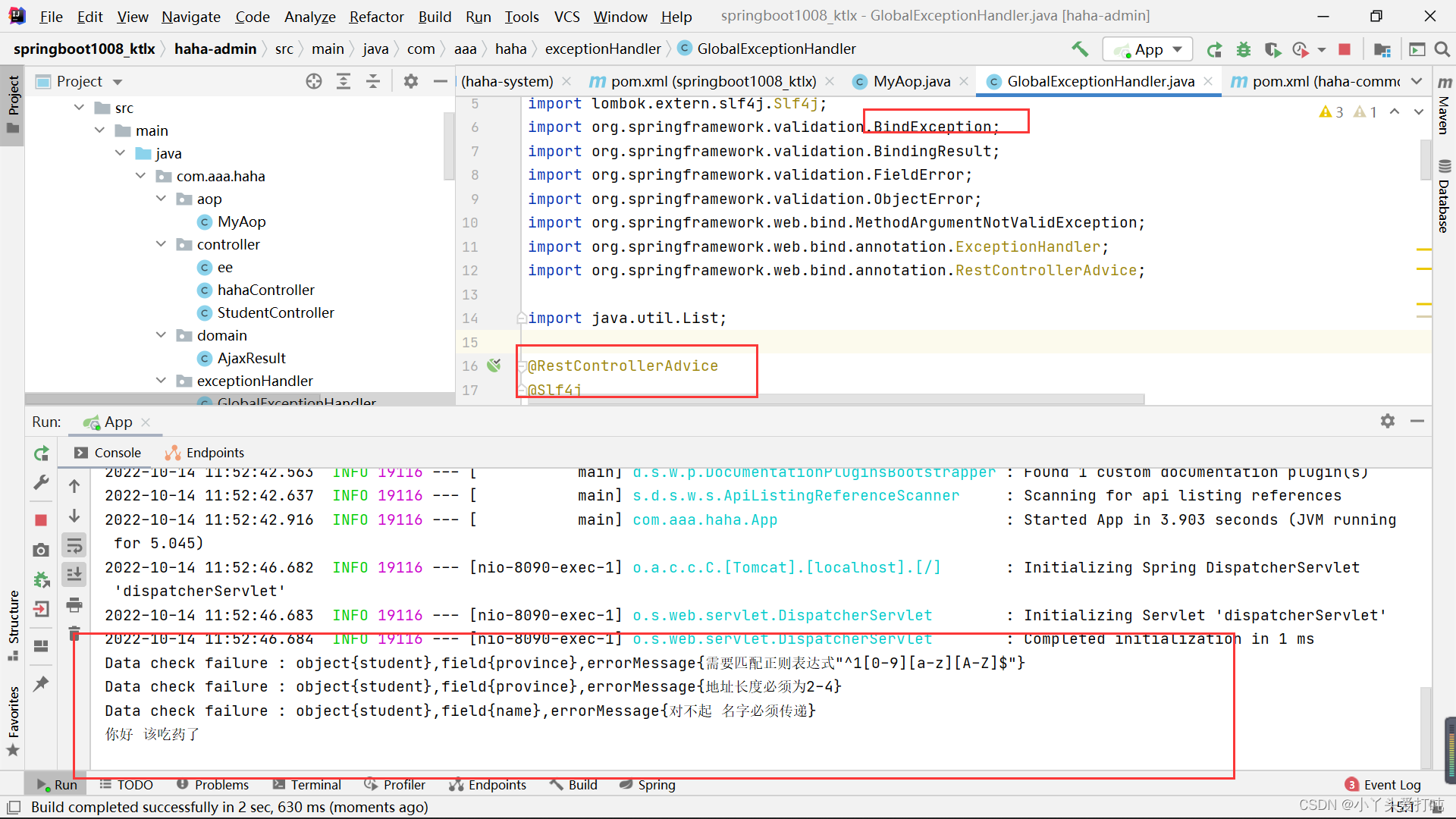Toggle soft-wrap in the console

point(74,545)
